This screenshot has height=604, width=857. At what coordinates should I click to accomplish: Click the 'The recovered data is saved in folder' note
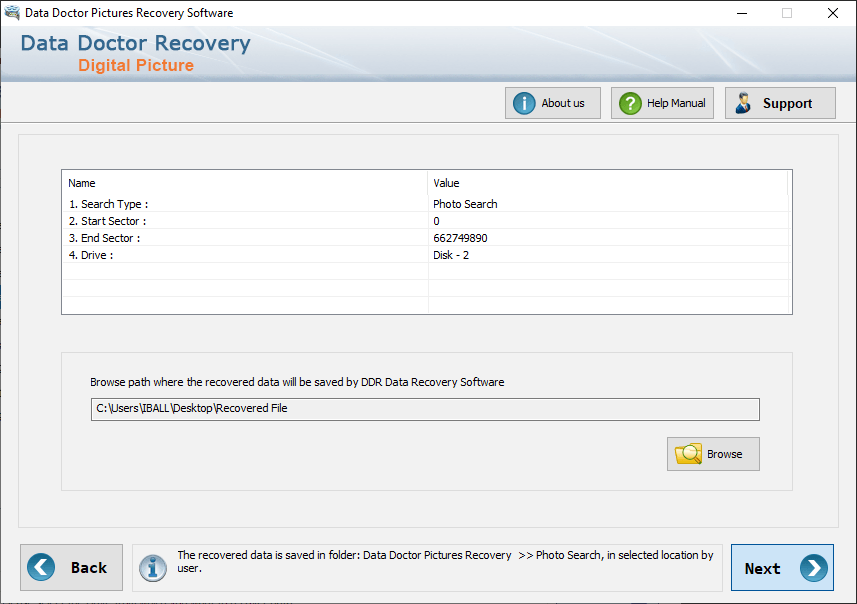pos(445,561)
